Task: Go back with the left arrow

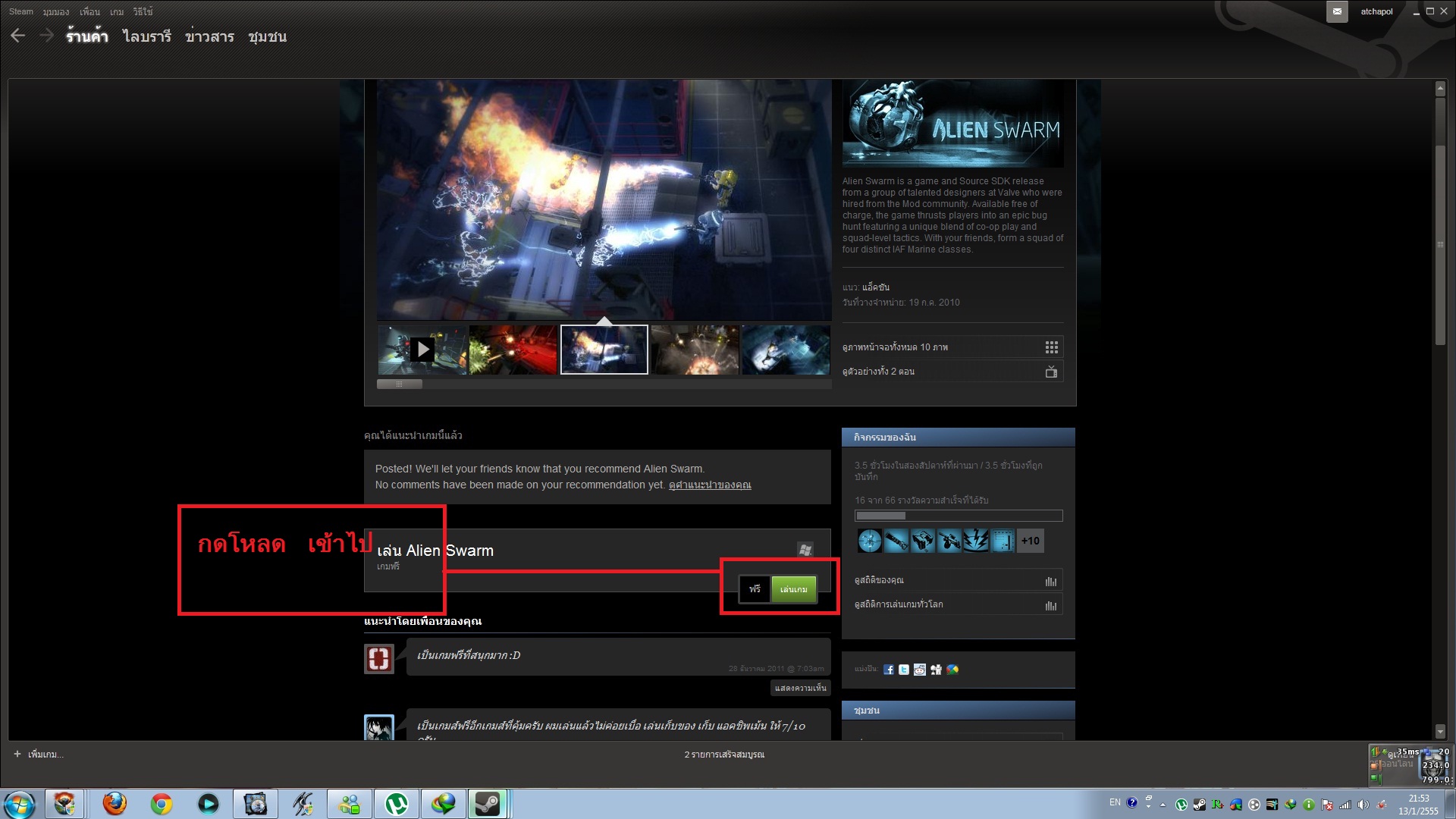Action: pos(18,36)
